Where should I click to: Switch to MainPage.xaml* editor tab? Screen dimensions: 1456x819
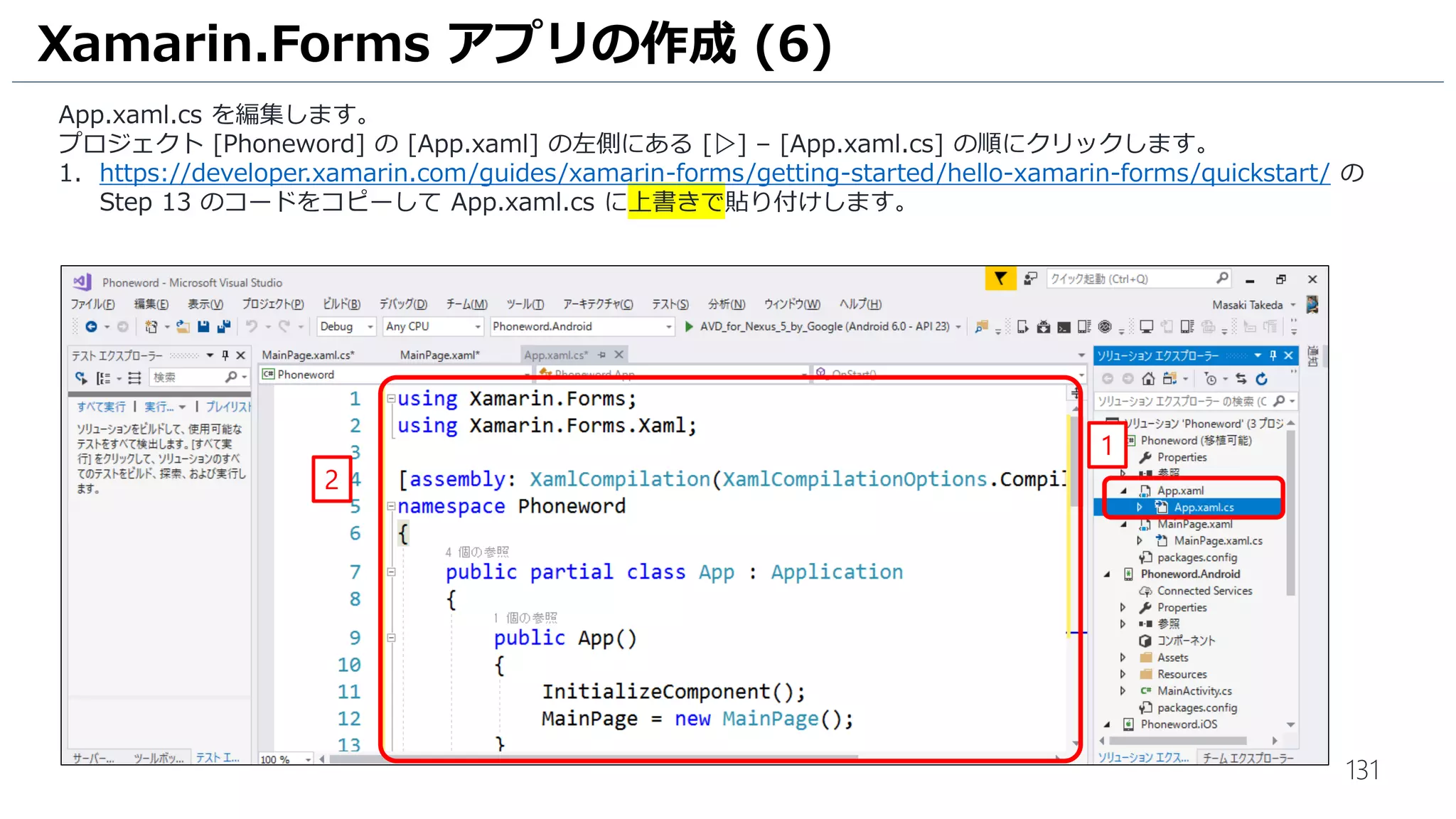coord(440,355)
